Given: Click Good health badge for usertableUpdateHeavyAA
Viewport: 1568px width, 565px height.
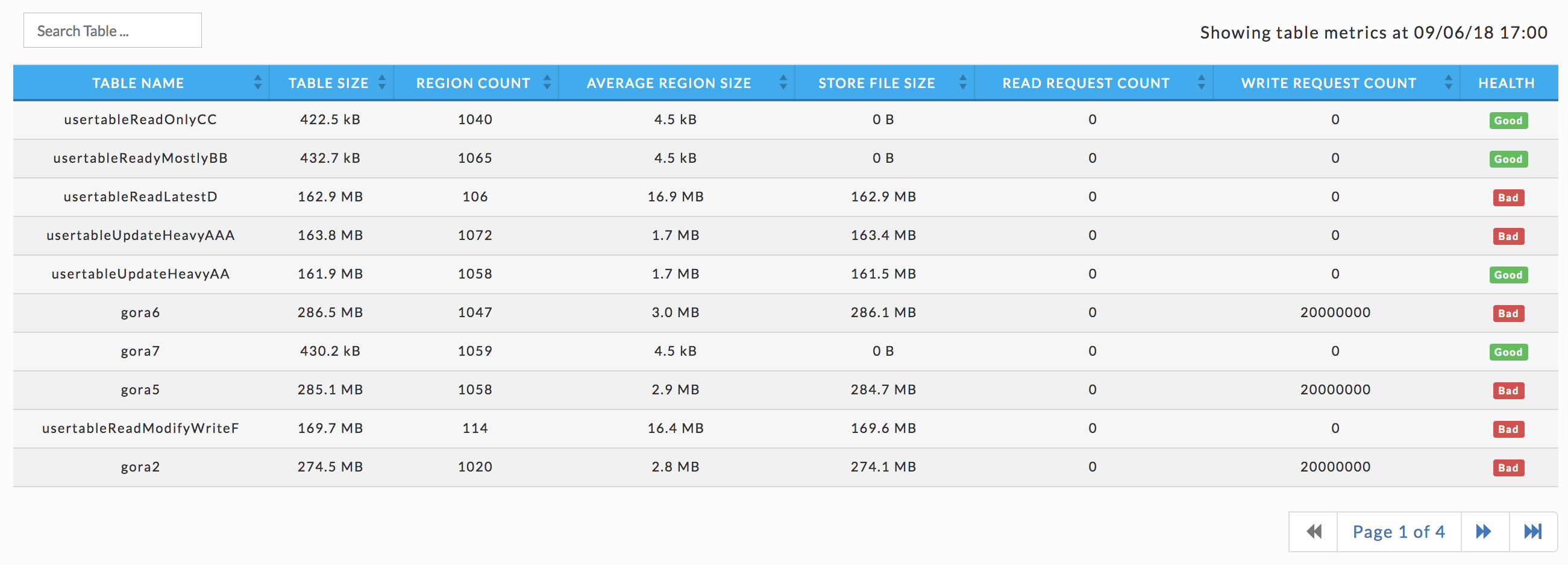Looking at the screenshot, I should [x=1508, y=274].
